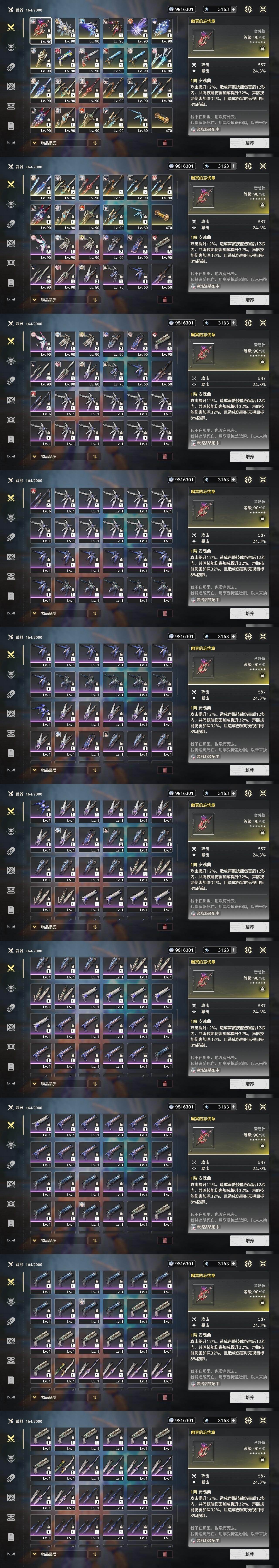
Task: Click the plus icon beside 3163 in topmost header
Action: click(x=233, y=9)
